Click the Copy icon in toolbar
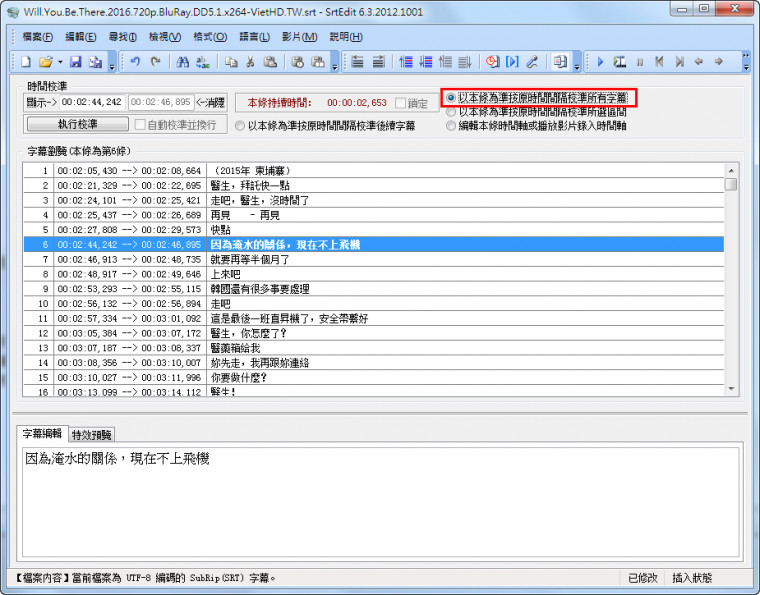The width and height of the screenshot is (760, 595). (231, 62)
